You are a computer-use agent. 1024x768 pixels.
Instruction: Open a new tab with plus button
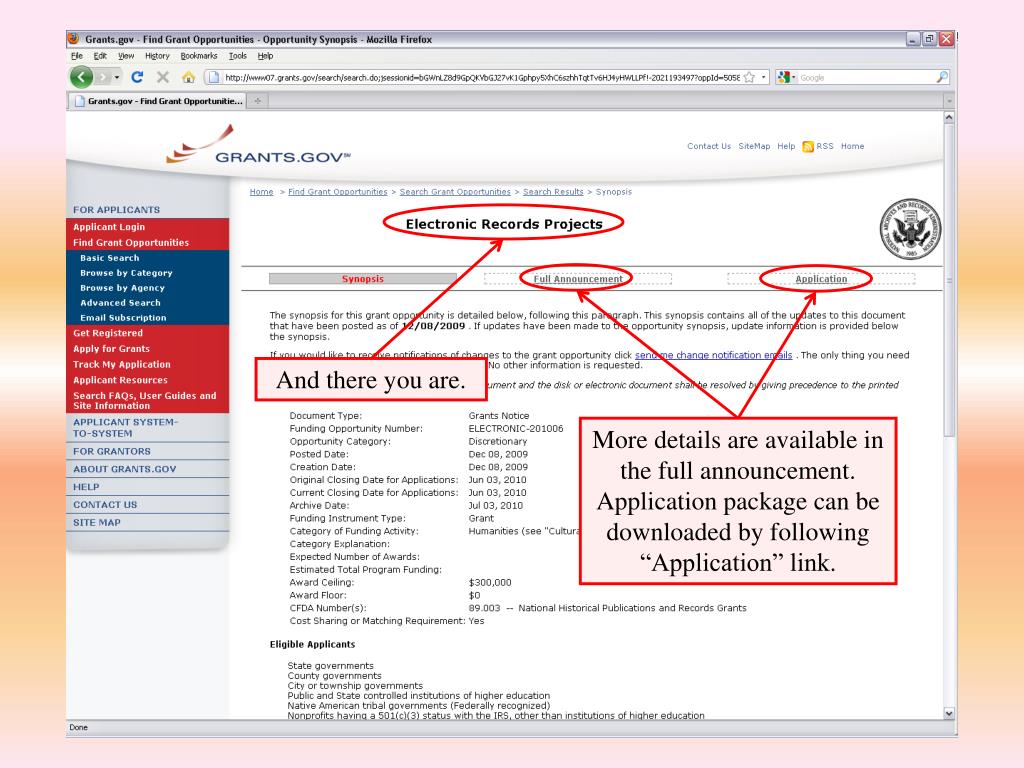(x=258, y=101)
